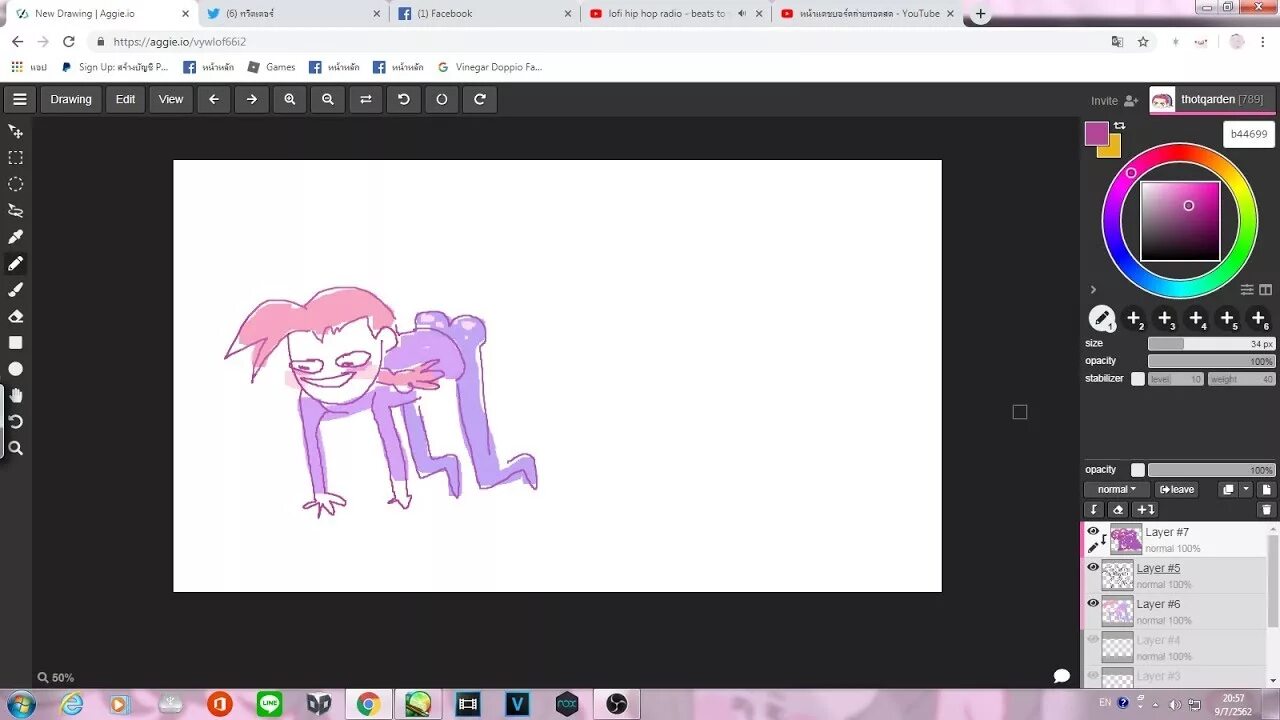The width and height of the screenshot is (1280, 720).
Task: Click the merge layer down button
Action: [1093, 510]
